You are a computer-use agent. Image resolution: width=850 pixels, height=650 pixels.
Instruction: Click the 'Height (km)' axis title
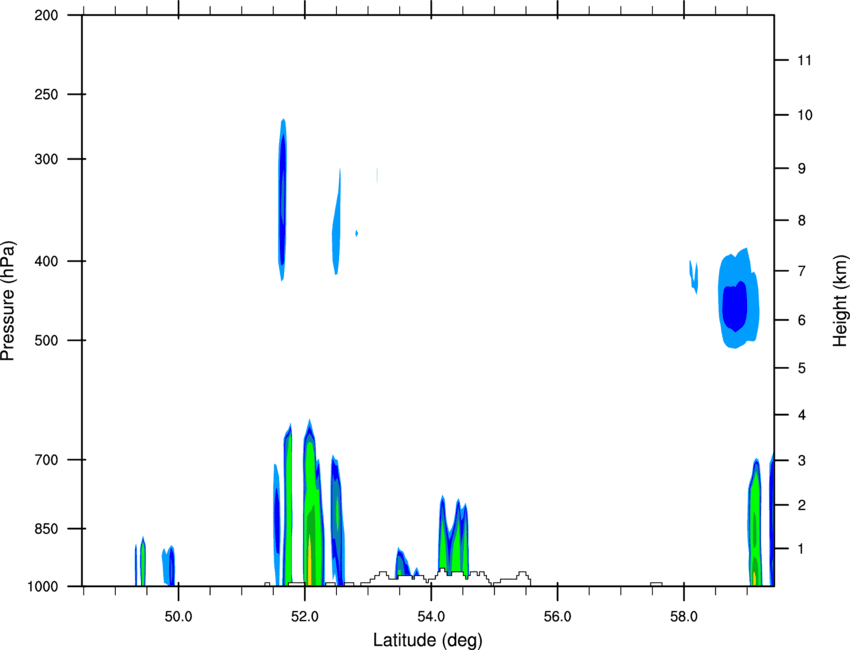tap(840, 300)
